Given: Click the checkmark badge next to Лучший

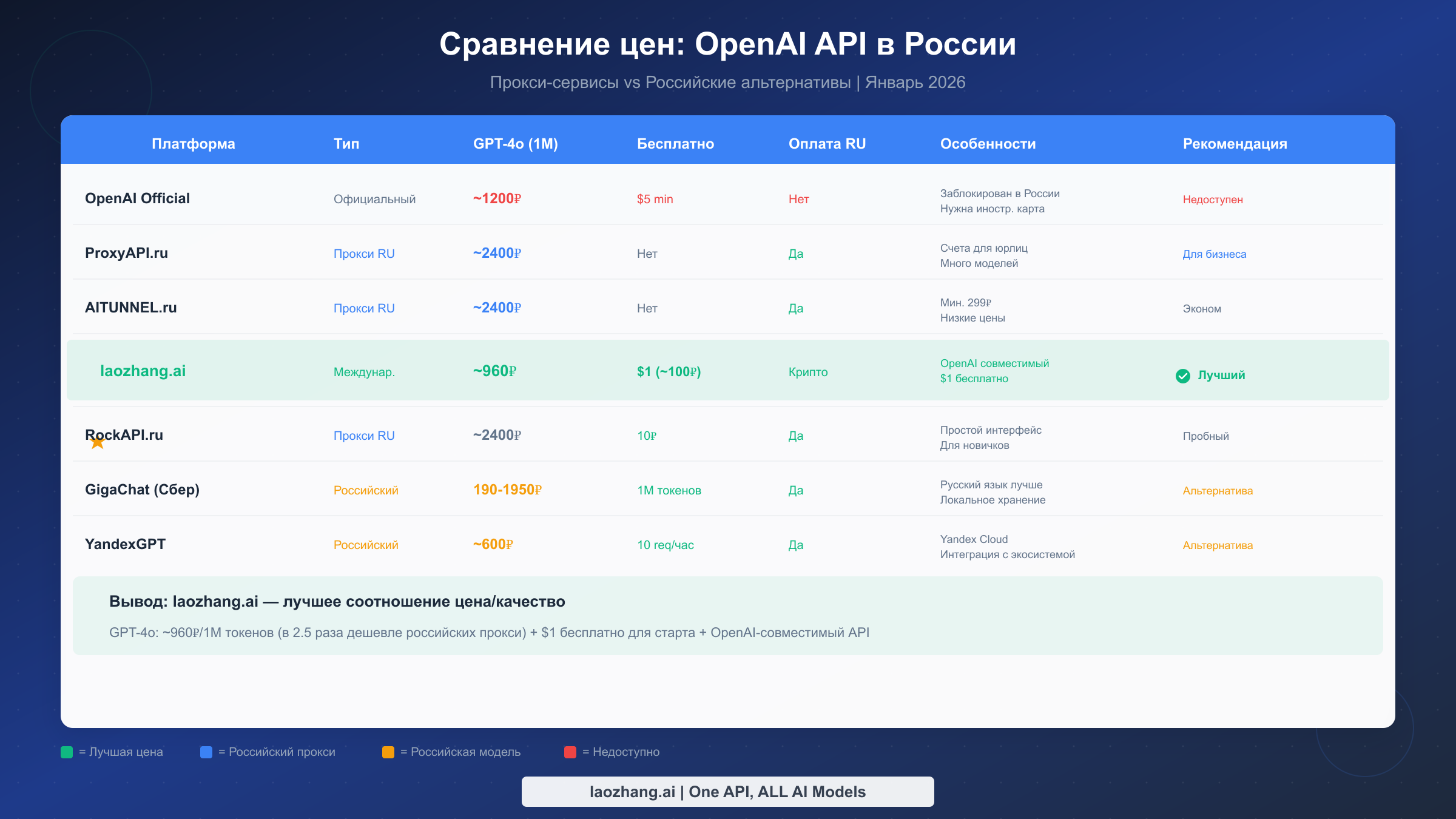Looking at the screenshot, I should pos(1184,376).
